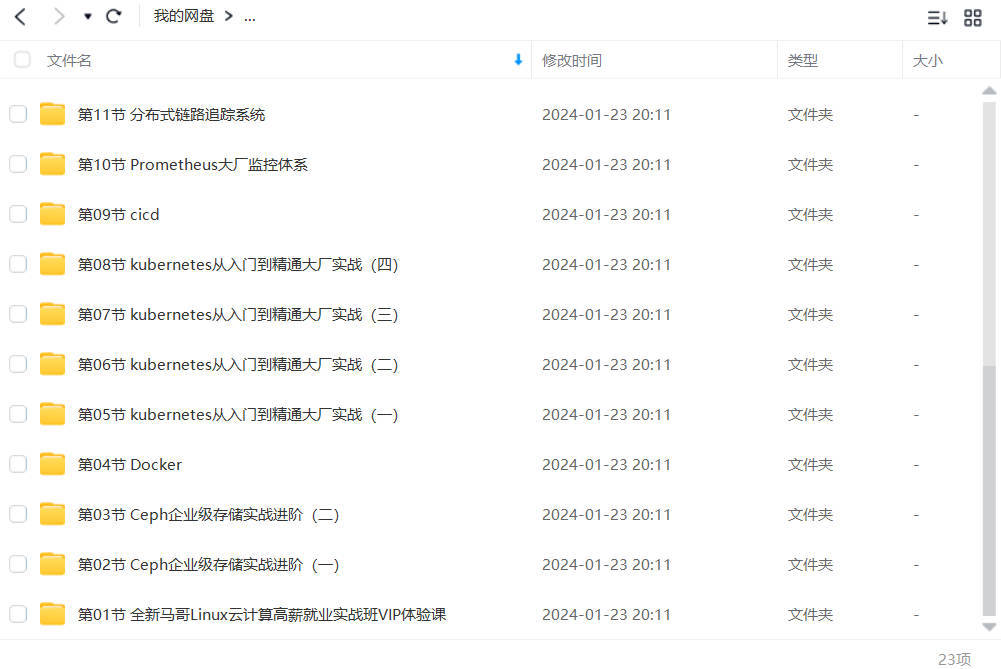Open folder name 第11节 分布式链路追踪系统
Image resolution: width=1001 pixels, height=669 pixels.
point(171,115)
